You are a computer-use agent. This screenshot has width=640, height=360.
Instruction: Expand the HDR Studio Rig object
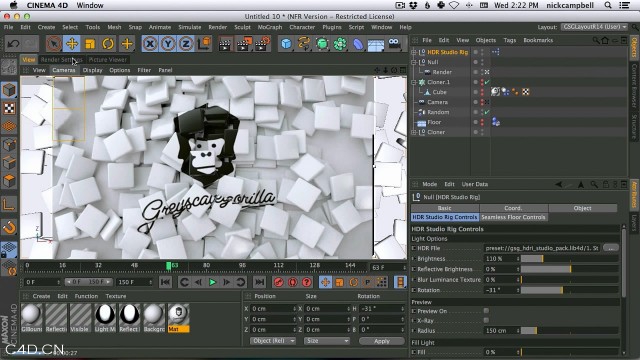click(x=413, y=52)
